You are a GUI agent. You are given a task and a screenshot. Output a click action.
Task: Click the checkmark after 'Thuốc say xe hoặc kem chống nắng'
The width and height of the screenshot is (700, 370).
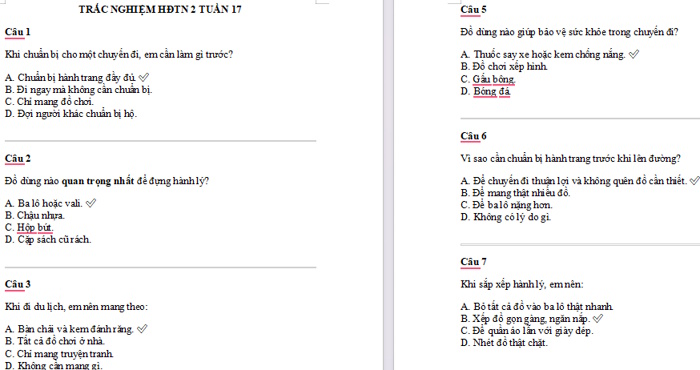[633, 54]
